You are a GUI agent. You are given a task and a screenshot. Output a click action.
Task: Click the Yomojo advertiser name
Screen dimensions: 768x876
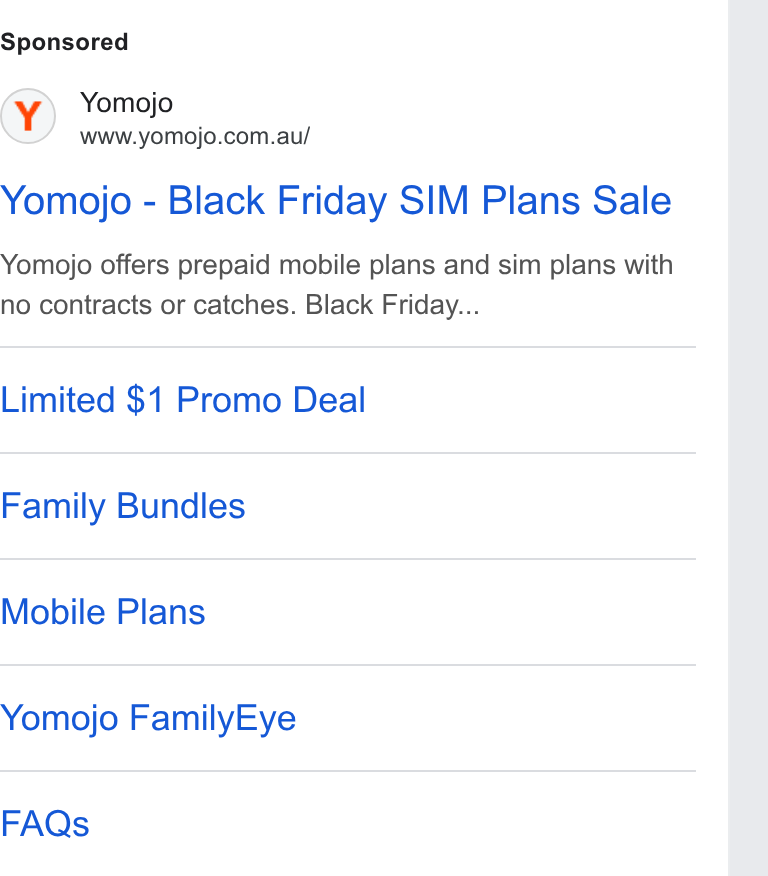point(127,103)
